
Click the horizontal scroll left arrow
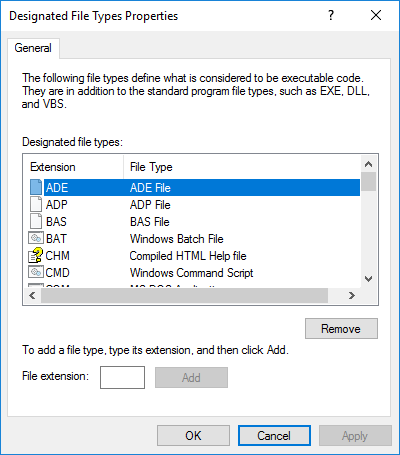[32, 295]
